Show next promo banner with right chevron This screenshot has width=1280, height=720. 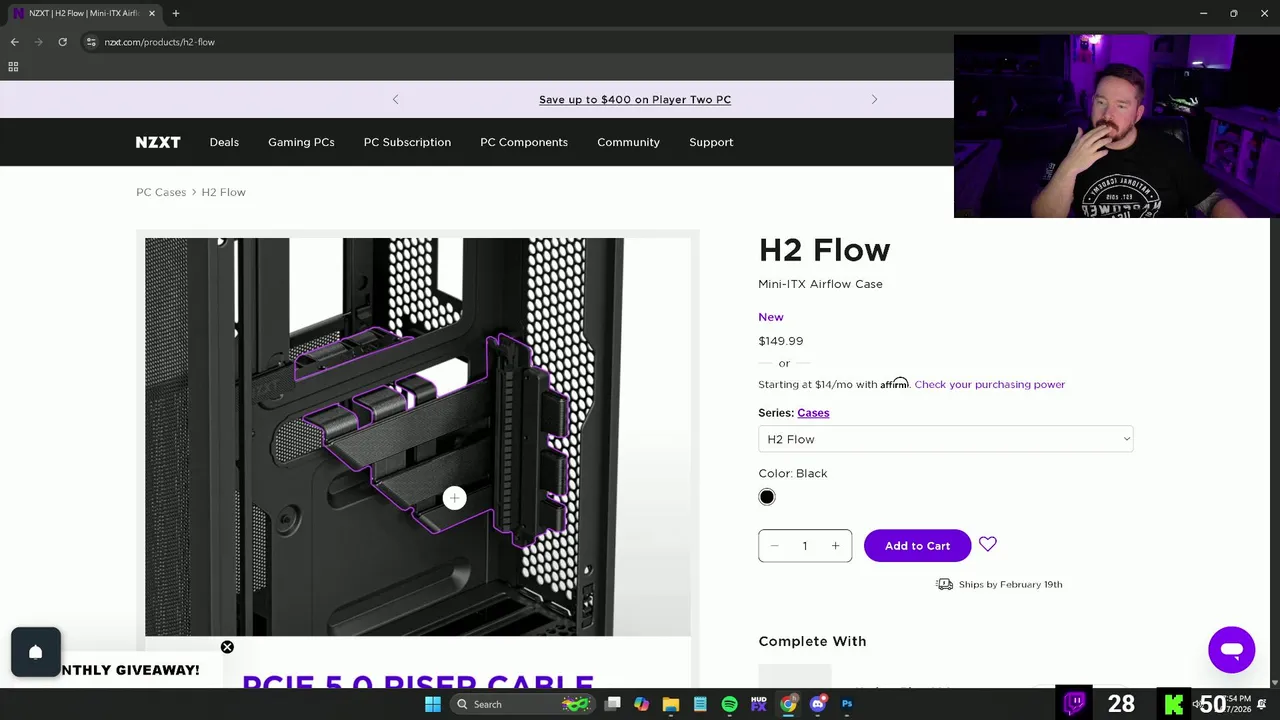pos(874,99)
